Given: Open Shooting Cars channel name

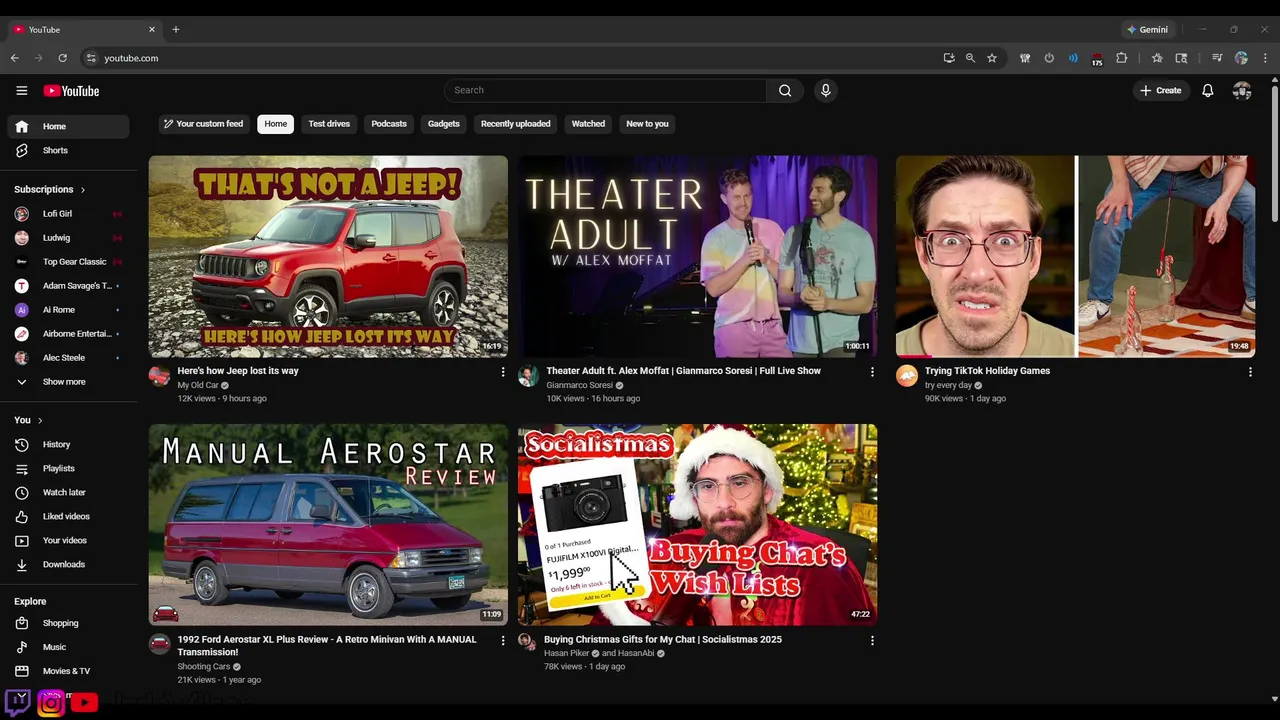Looking at the screenshot, I should 204,667.
